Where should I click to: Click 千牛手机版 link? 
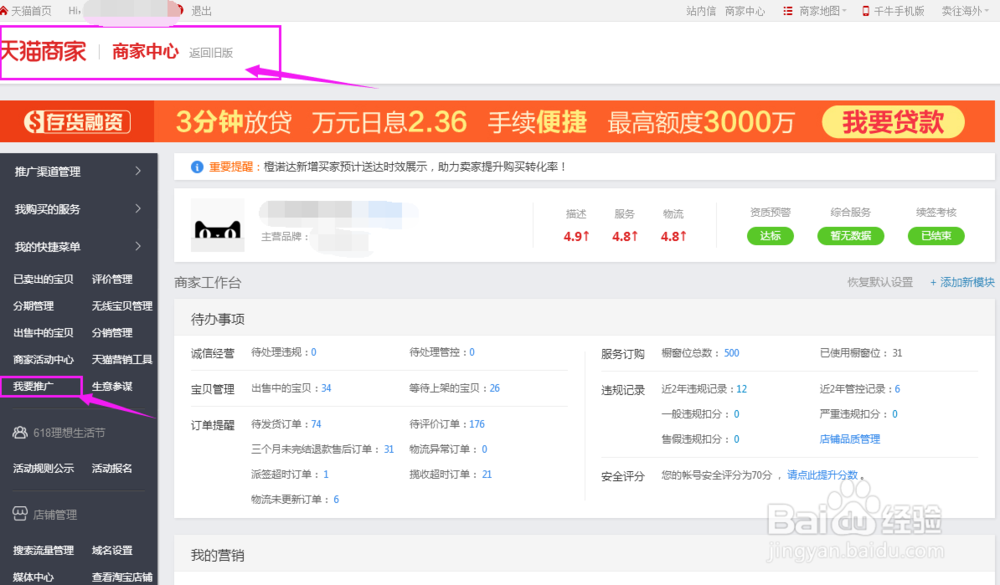899,11
